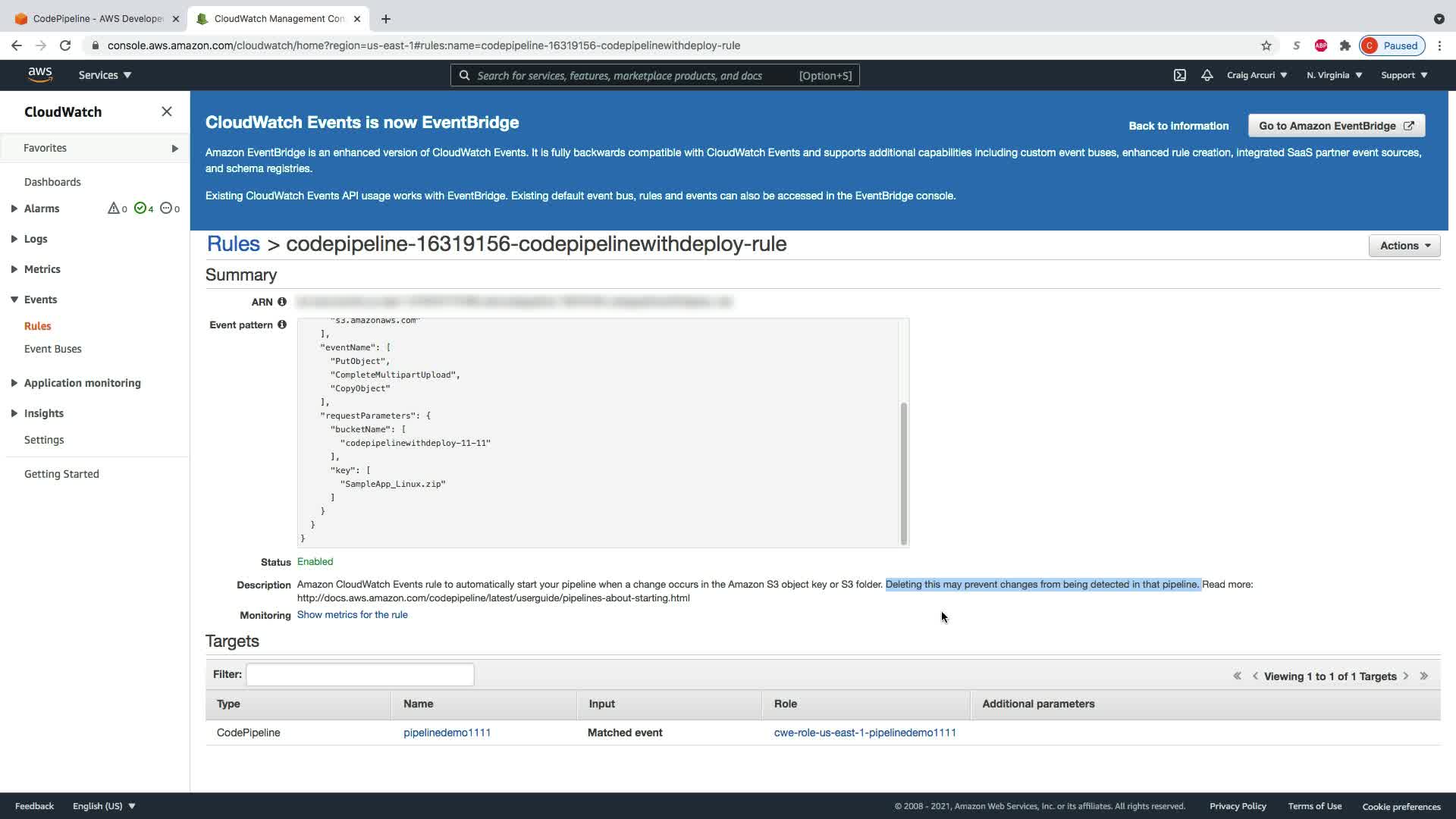1456x819 pixels.
Task: Open the Actions dropdown
Action: click(x=1404, y=246)
